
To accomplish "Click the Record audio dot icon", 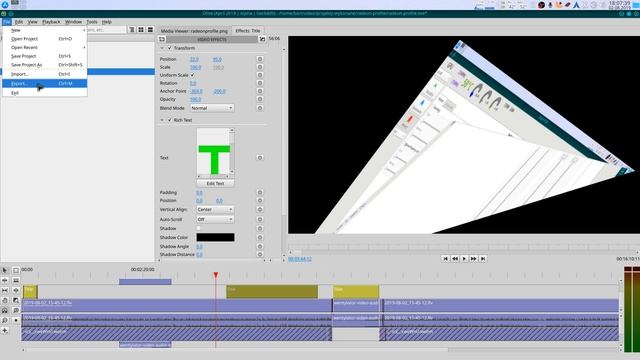I will 16,320.
